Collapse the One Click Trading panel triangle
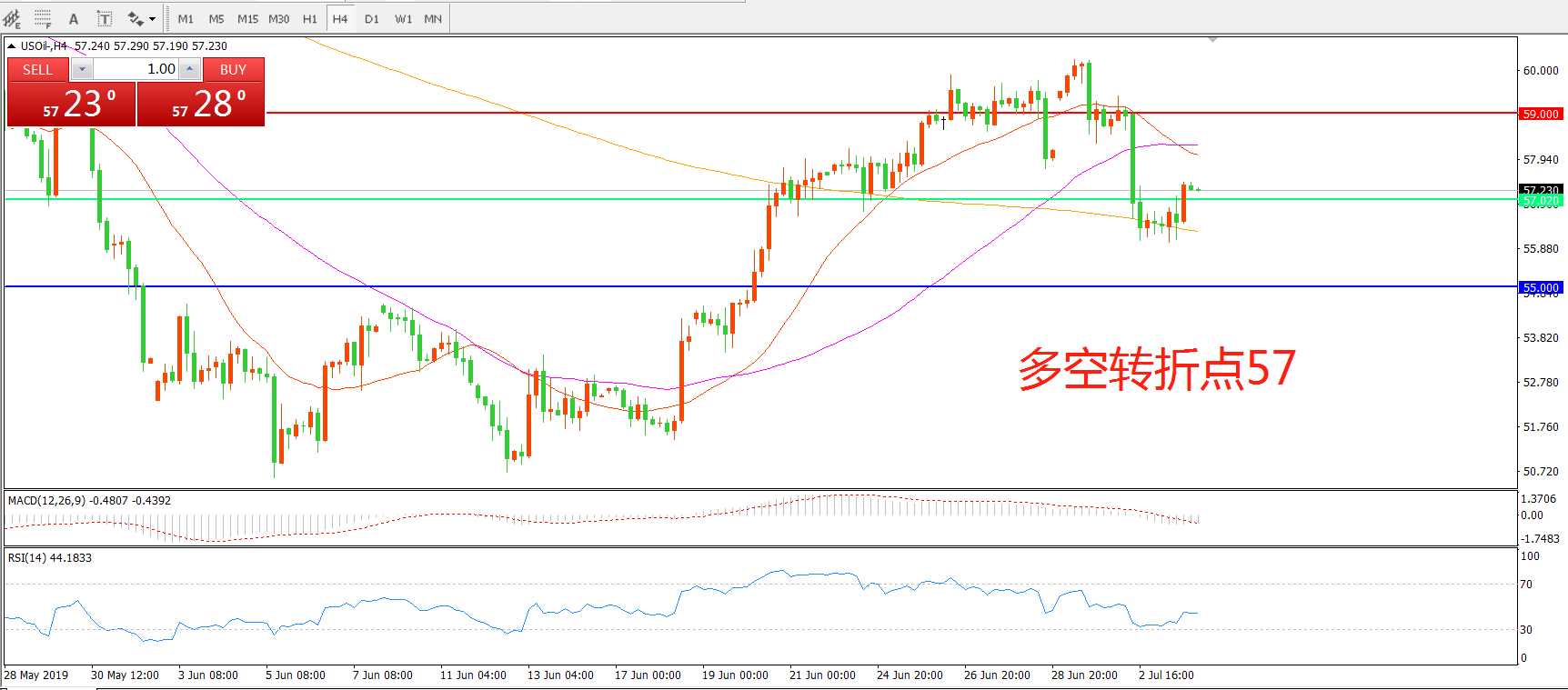The width and height of the screenshot is (1568, 690). [x=11, y=45]
